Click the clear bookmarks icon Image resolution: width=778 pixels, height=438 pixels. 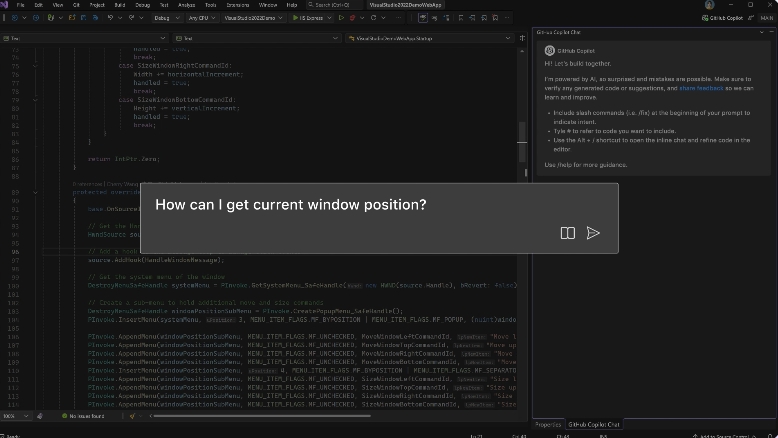point(495,18)
